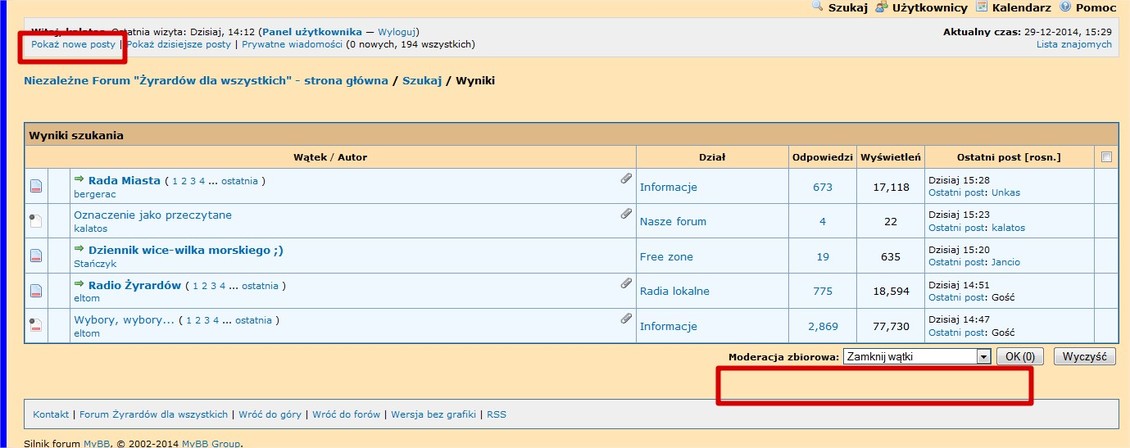Open the Rada Miasta thread

(x=124, y=181)
